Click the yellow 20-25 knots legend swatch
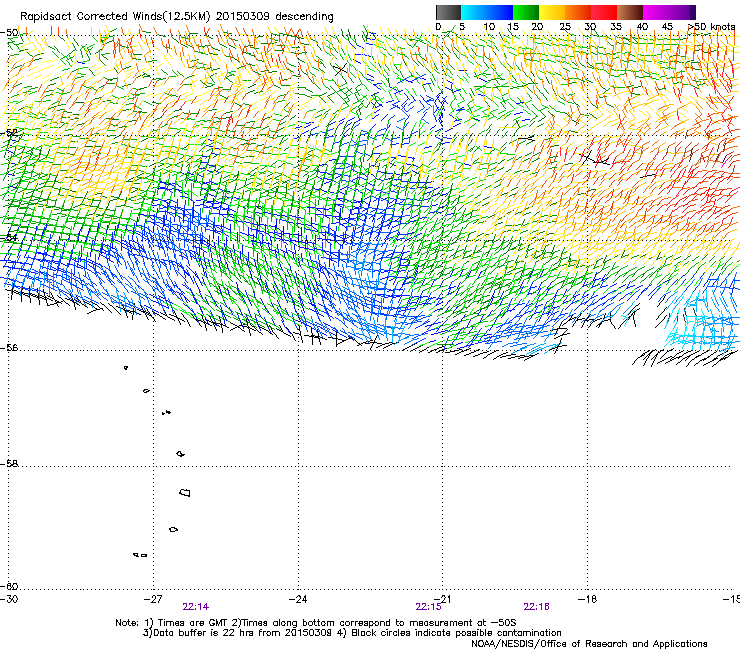740x650 pixels. 552,12
